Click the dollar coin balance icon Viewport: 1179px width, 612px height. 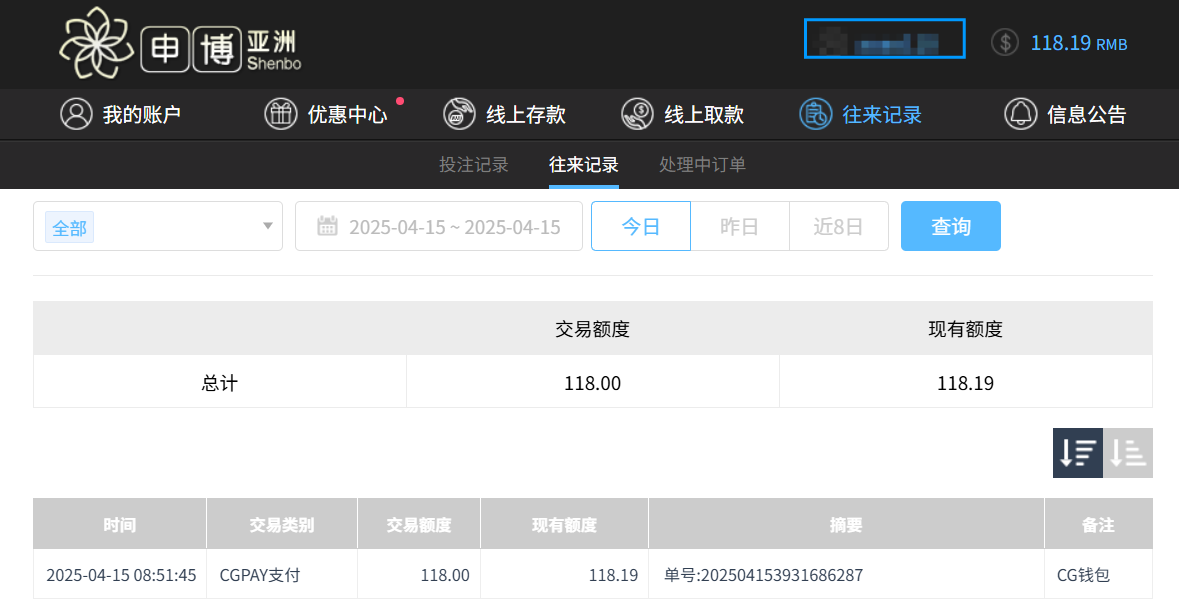pyautogui.click(x=1004, y=43)
